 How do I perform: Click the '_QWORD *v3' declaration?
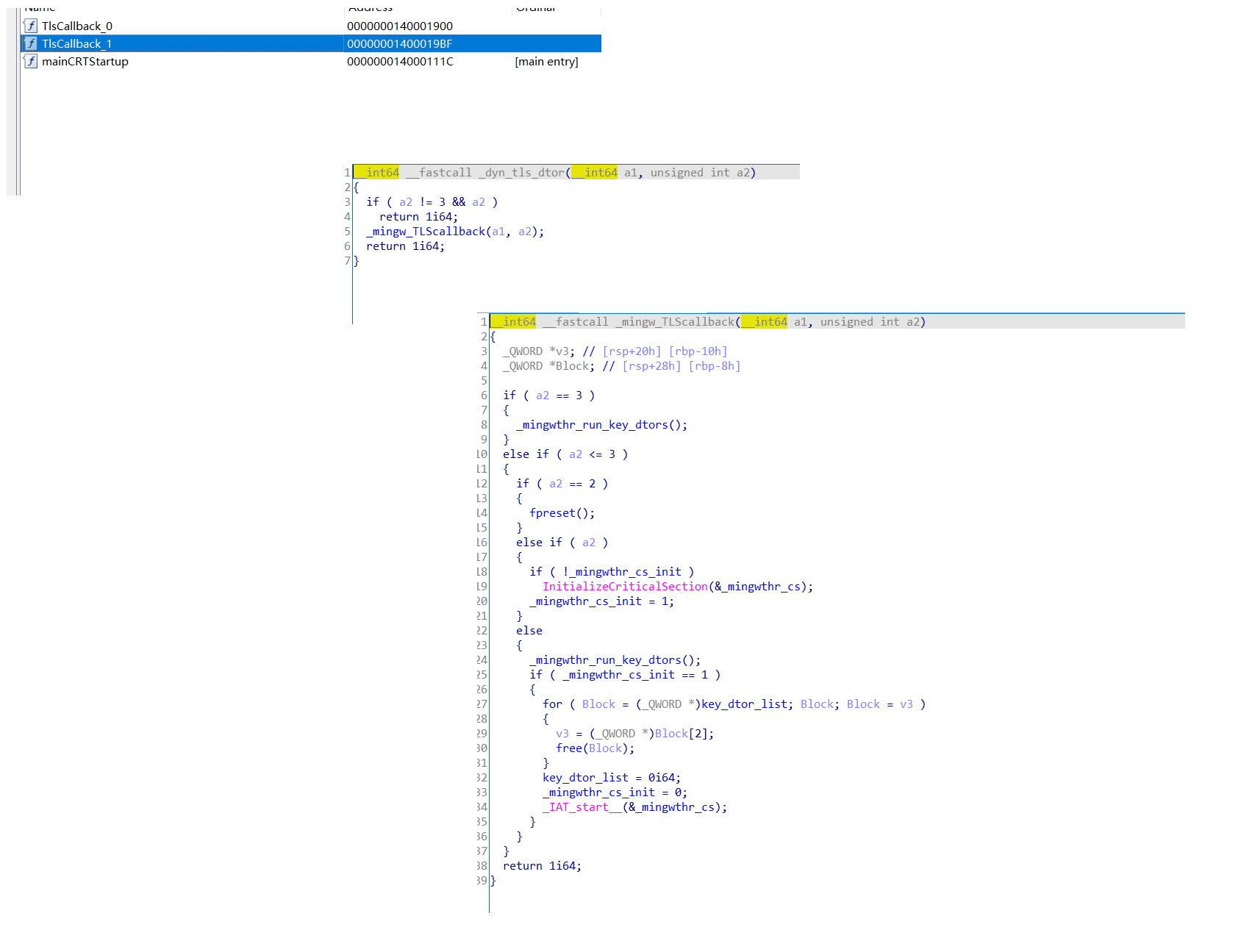coord(539,351)
